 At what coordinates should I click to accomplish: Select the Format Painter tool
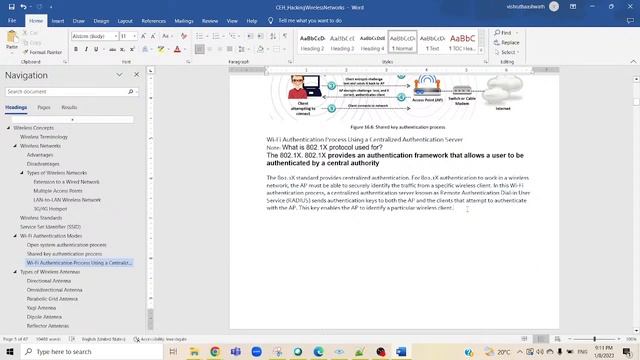pos(42,52)
